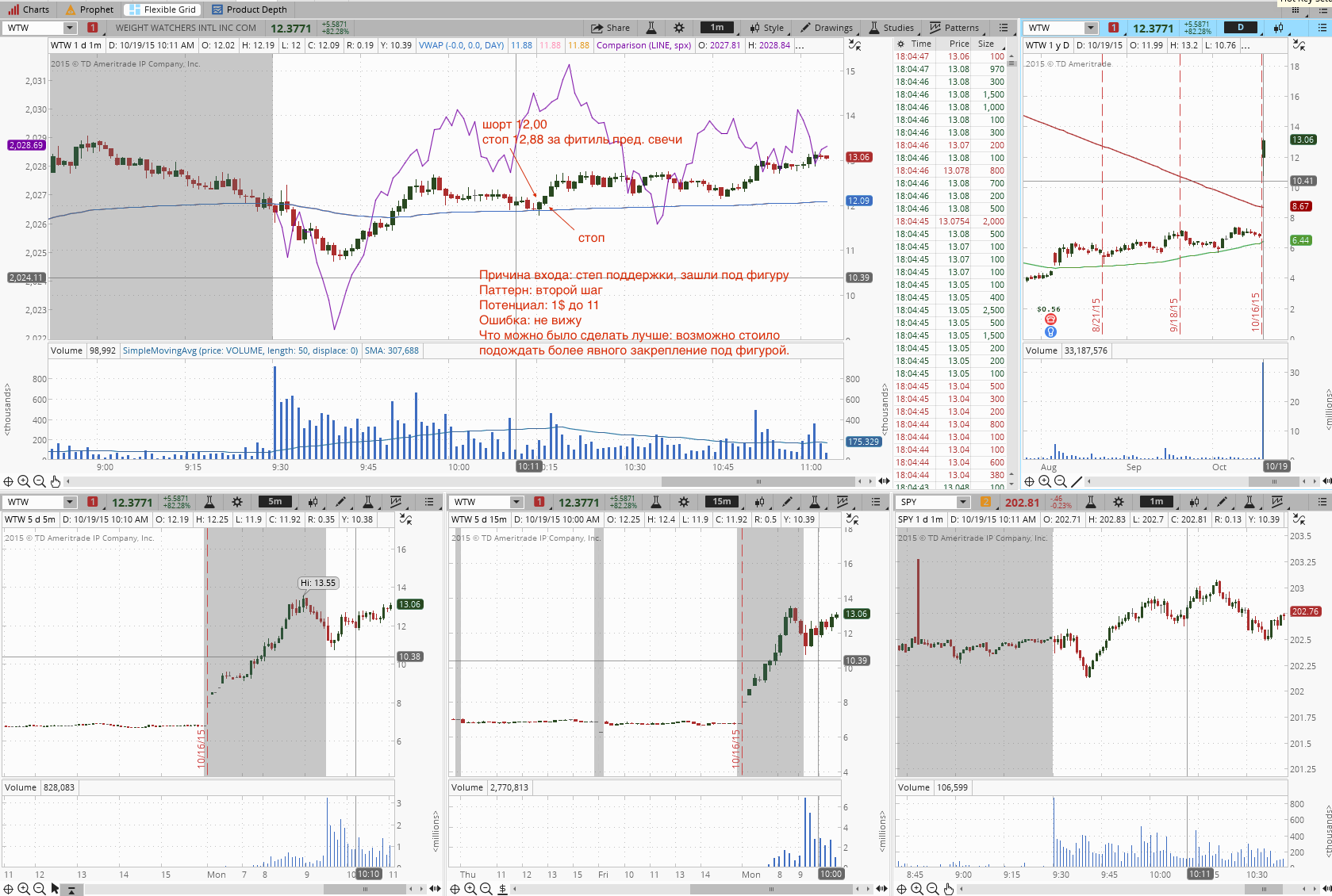1332x896 pixels.
Task: Open chart style icon on daily chart
Action: (1278, 28)
